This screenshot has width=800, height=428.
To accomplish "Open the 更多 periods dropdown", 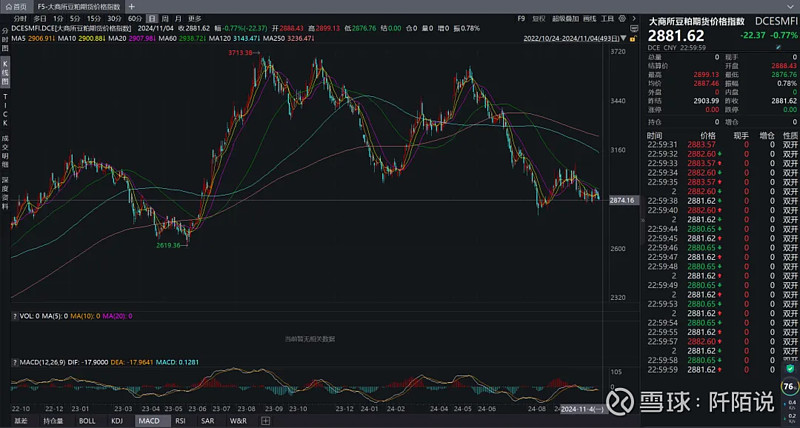I will (195, 18).
